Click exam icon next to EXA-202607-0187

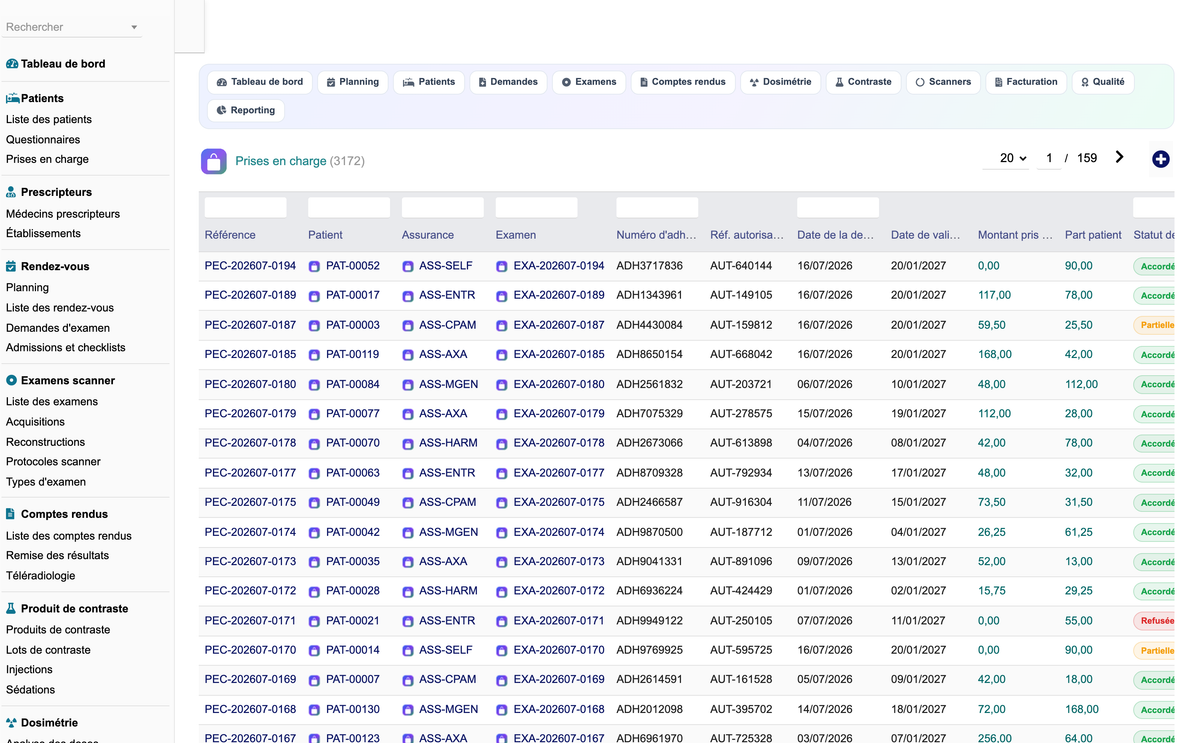pyautogui.click(x=502, y=326)
